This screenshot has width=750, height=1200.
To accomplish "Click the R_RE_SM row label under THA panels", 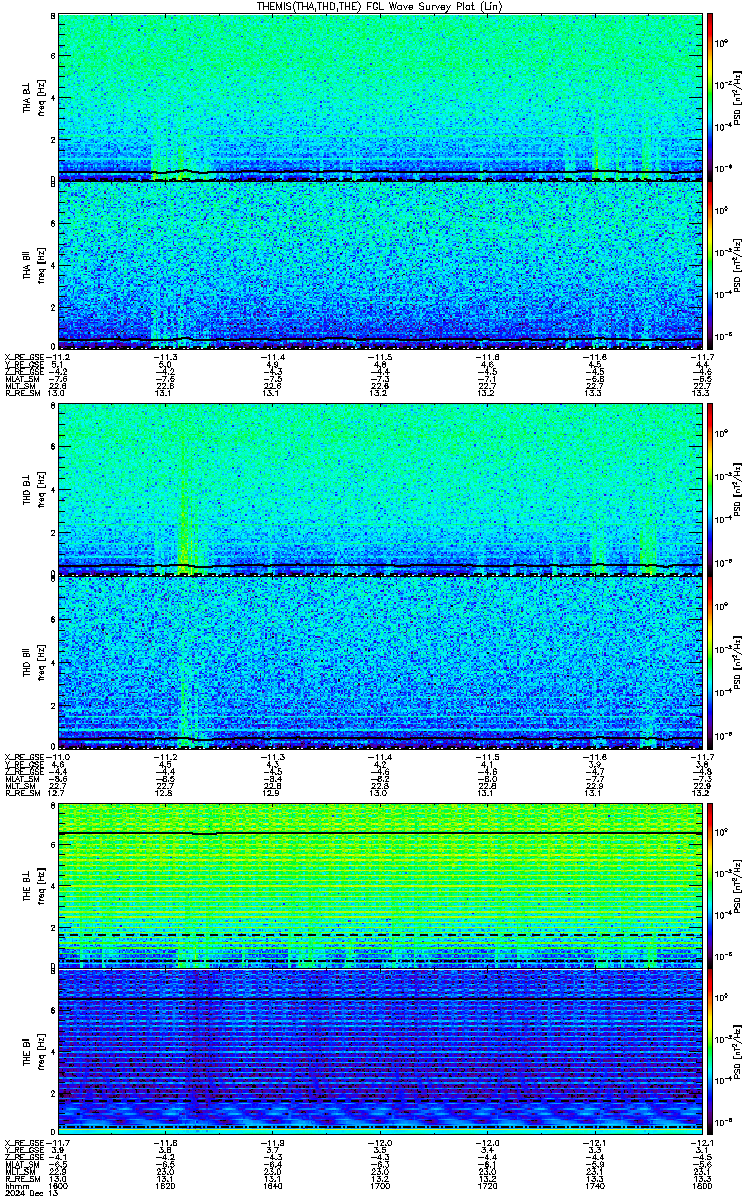I will (x=24, y=394).
